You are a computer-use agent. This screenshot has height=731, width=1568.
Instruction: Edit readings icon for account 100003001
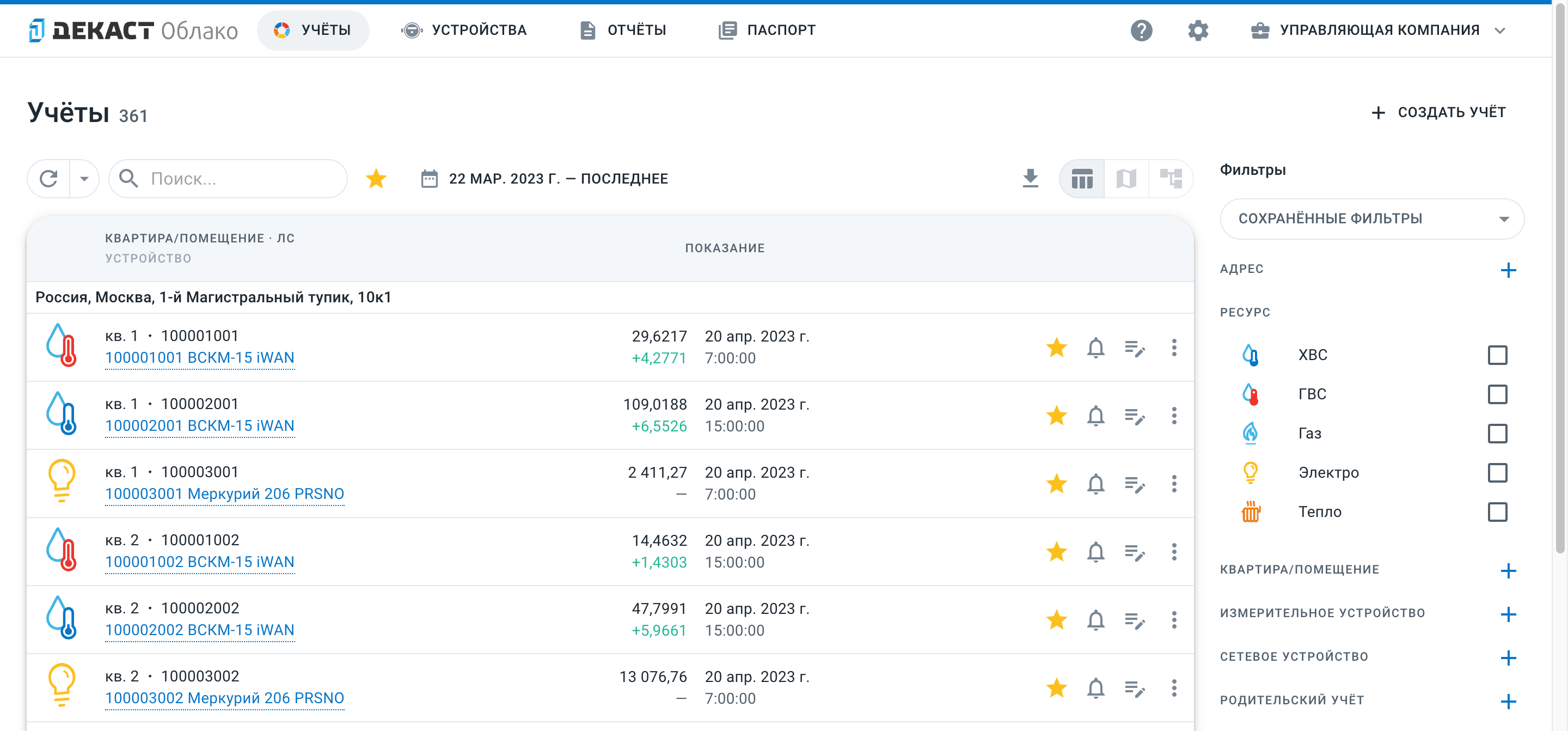[1135, 484]
